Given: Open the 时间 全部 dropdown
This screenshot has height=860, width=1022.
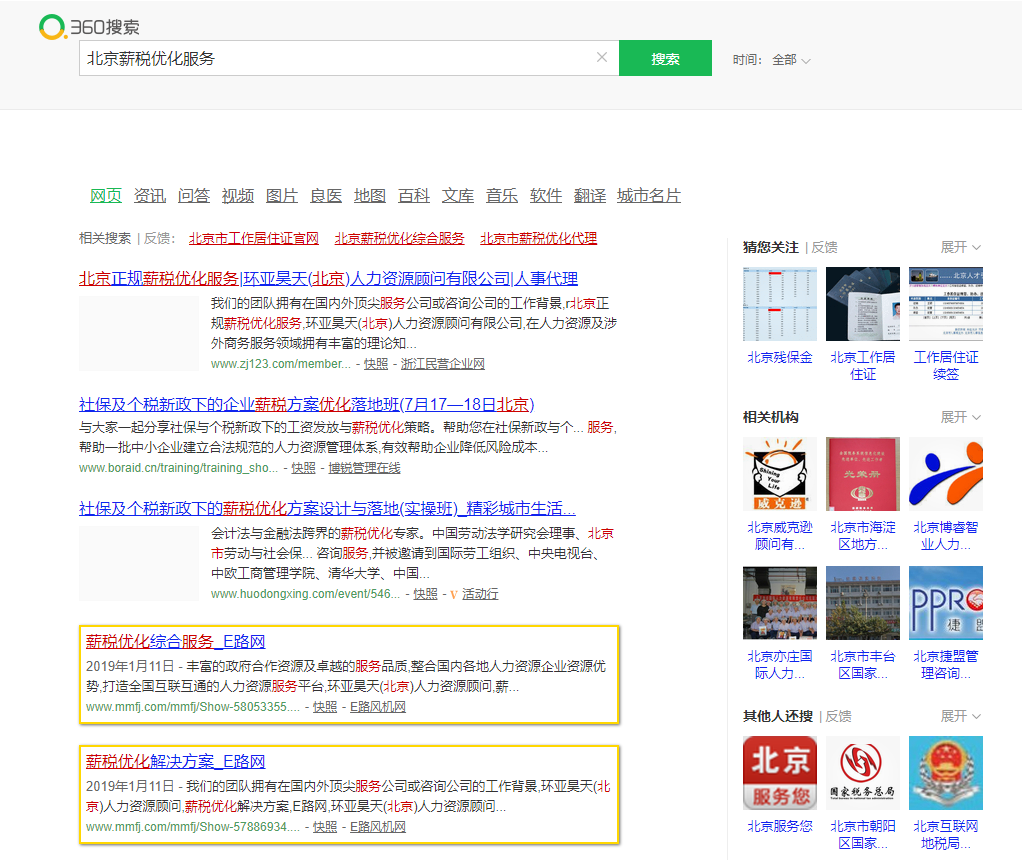Looking at the screenshot, I should [791, 60].
